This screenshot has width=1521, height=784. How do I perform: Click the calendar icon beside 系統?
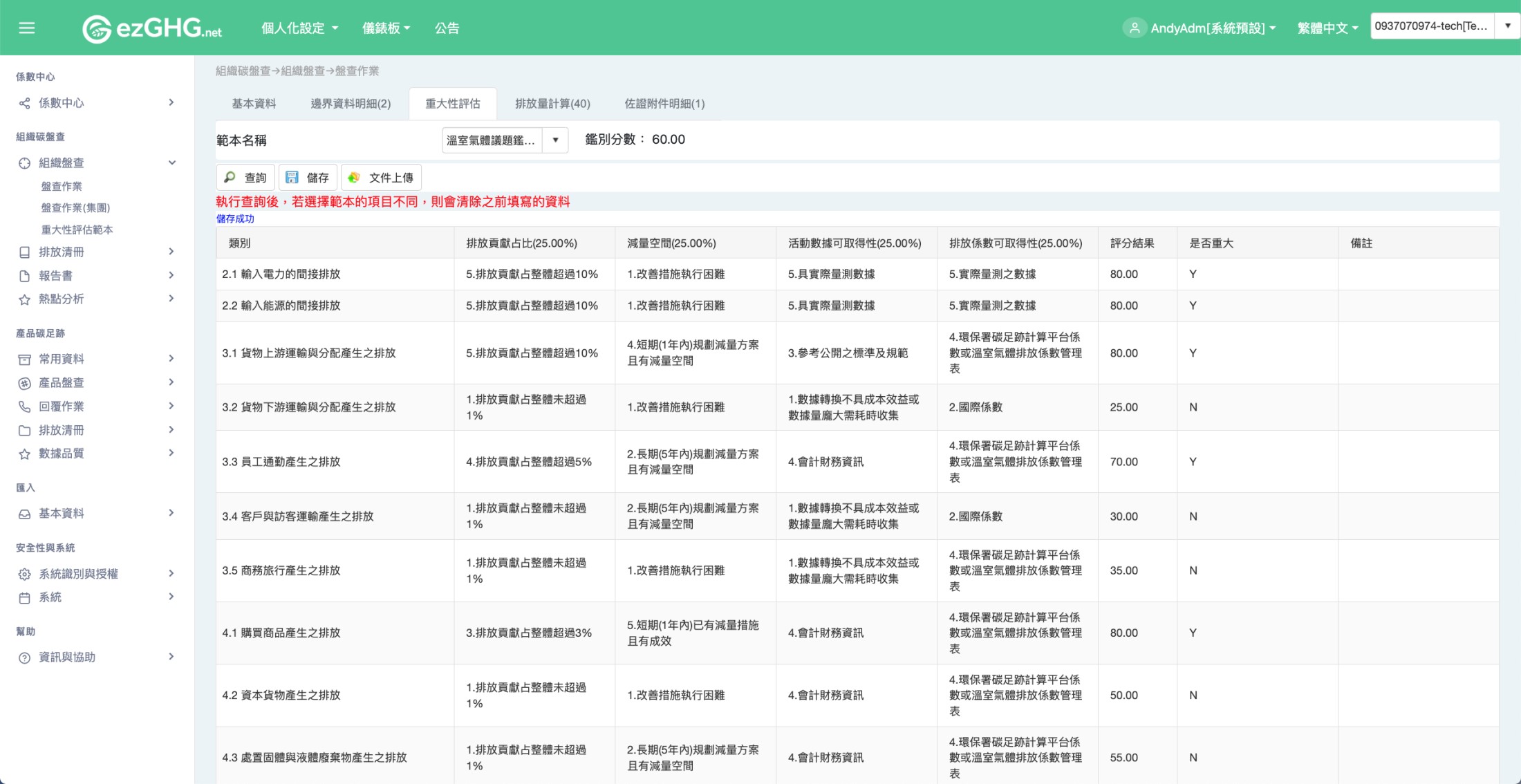[x=24, y=598]
